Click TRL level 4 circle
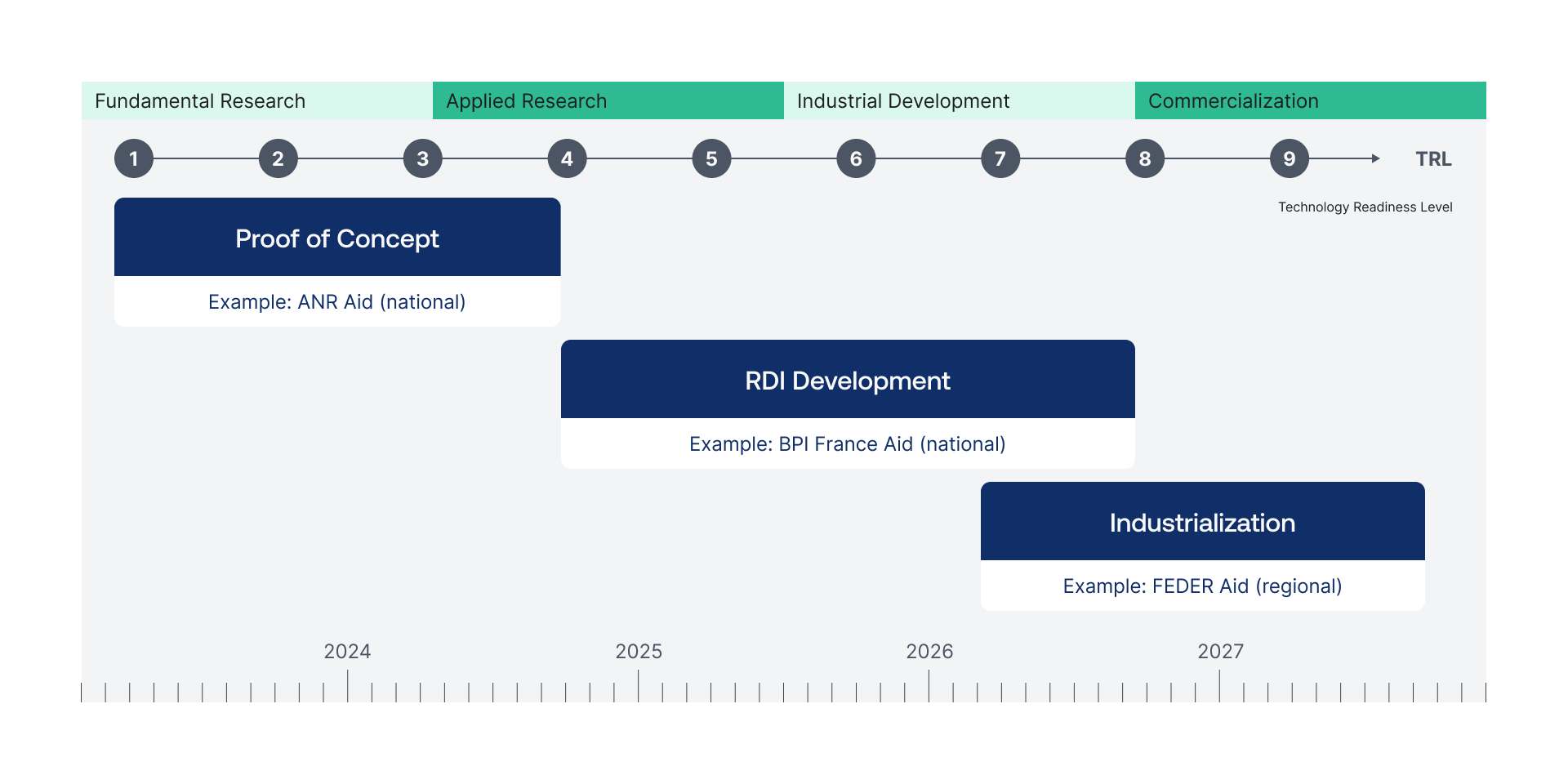Viewport: 1568px width, 784px height. click(x=568, y=158)
